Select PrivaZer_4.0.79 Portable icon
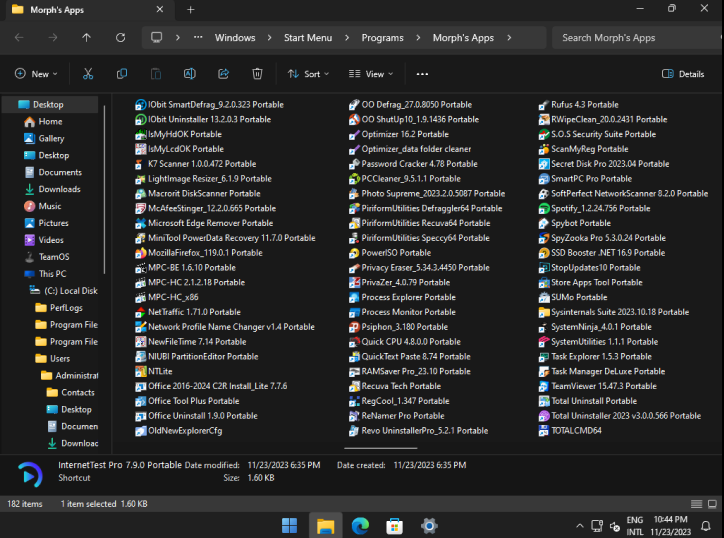724x538 pixels. tap(354, 283)
